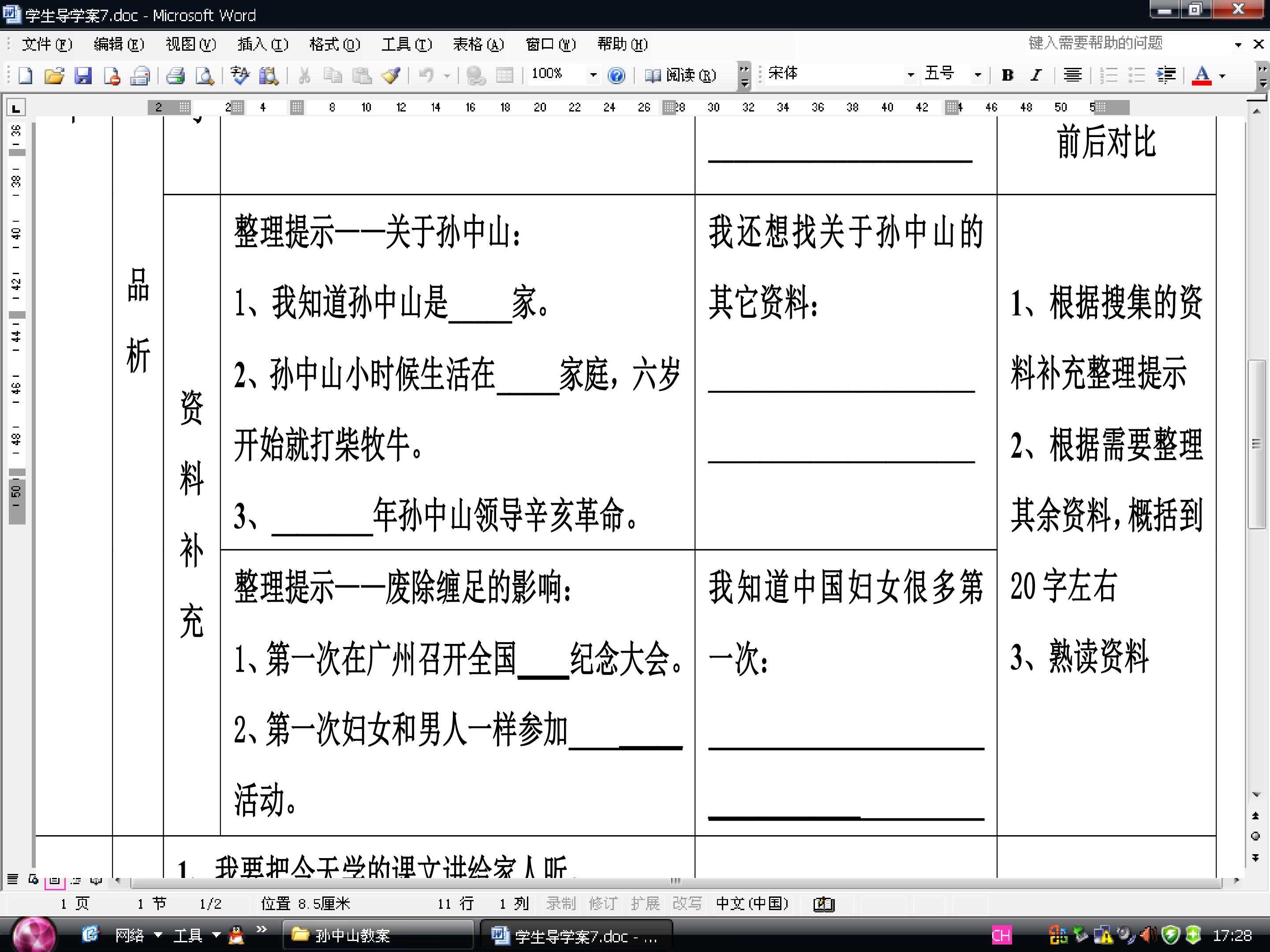Open the 表格(A) menu

tap(478, 44)
